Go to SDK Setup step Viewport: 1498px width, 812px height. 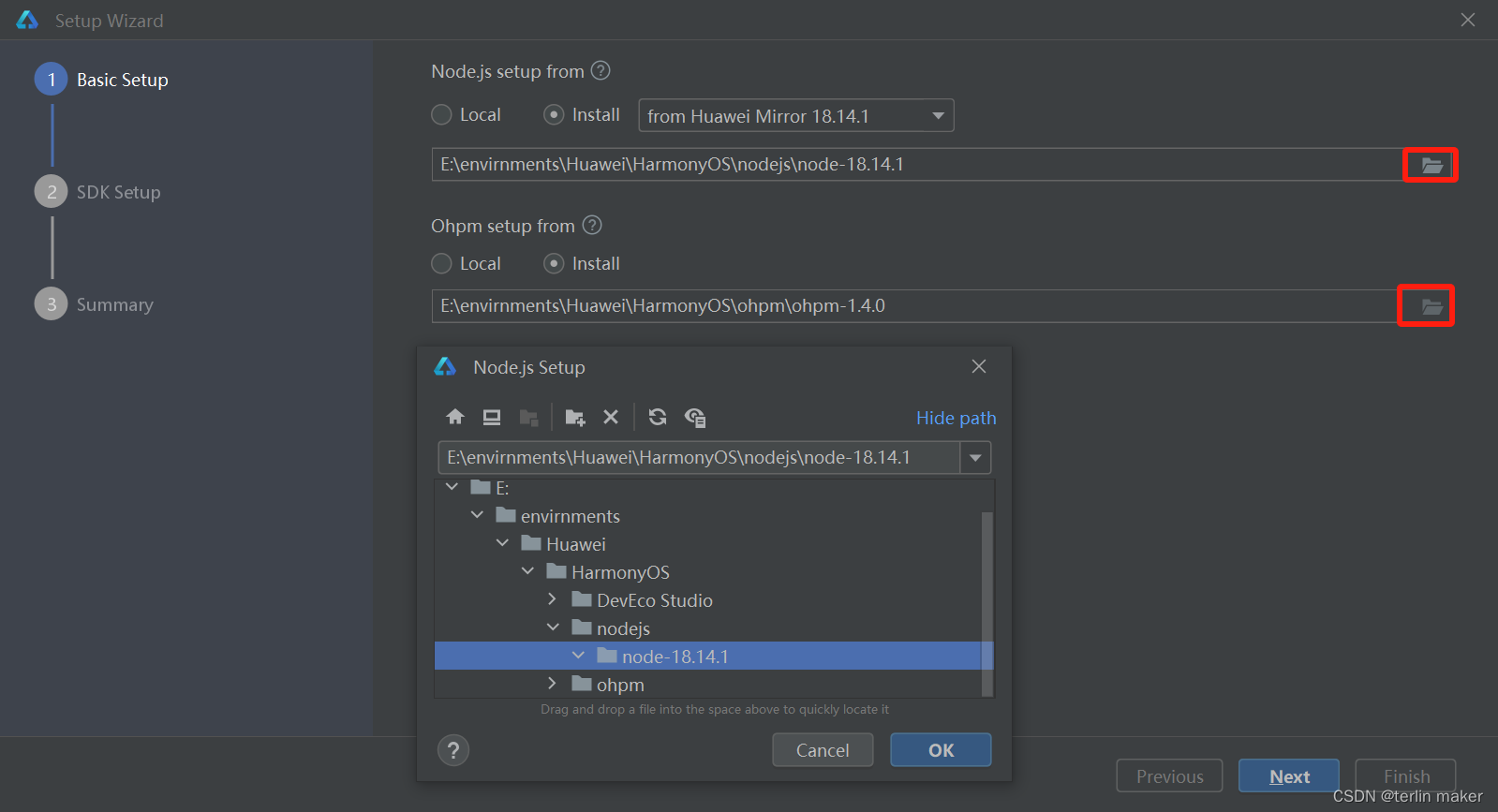click(x=98, y=192)
